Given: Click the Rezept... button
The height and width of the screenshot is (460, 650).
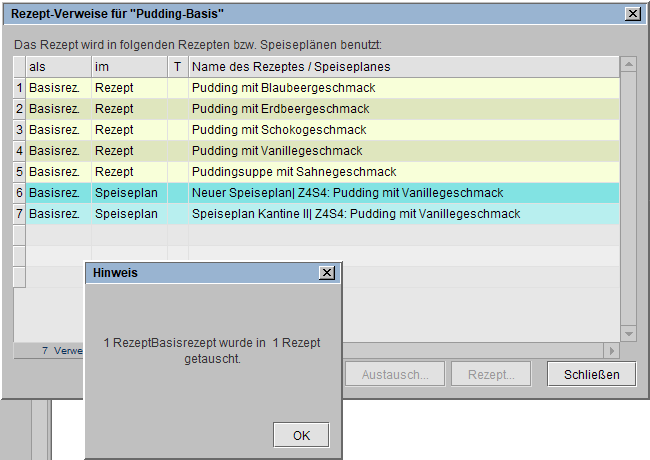Looking at the screenshot, I should click(491, 375).
